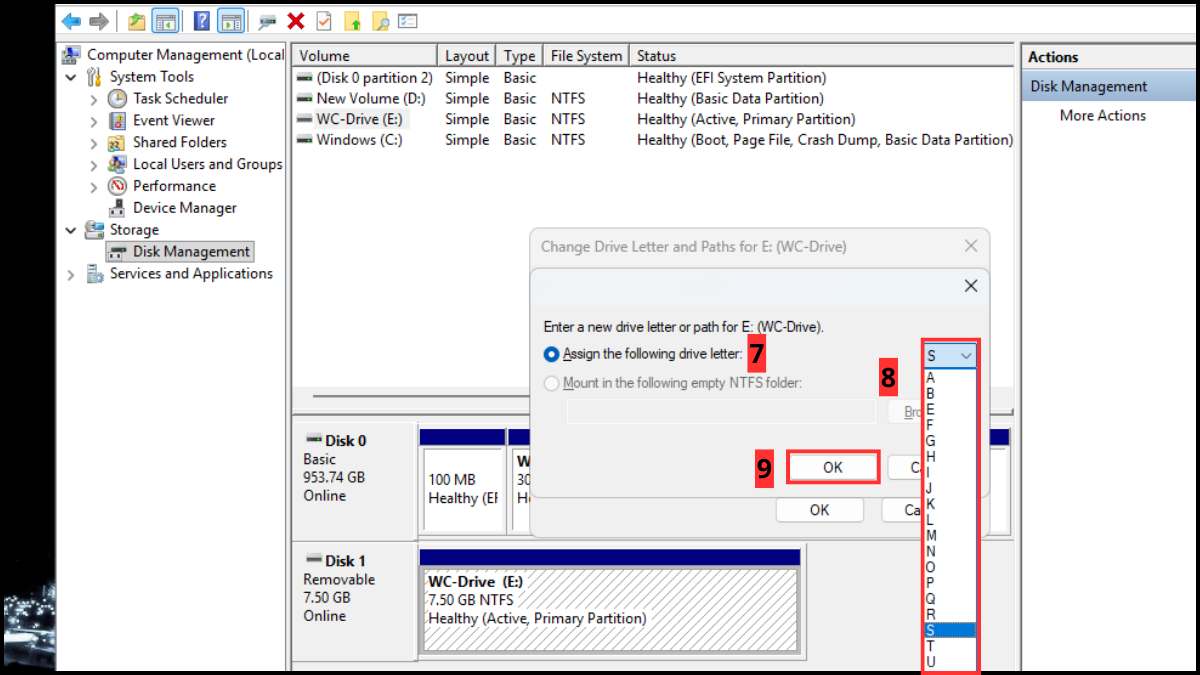
Task: Collapse the System Tools tree node
Action: [x=71, y=76]
